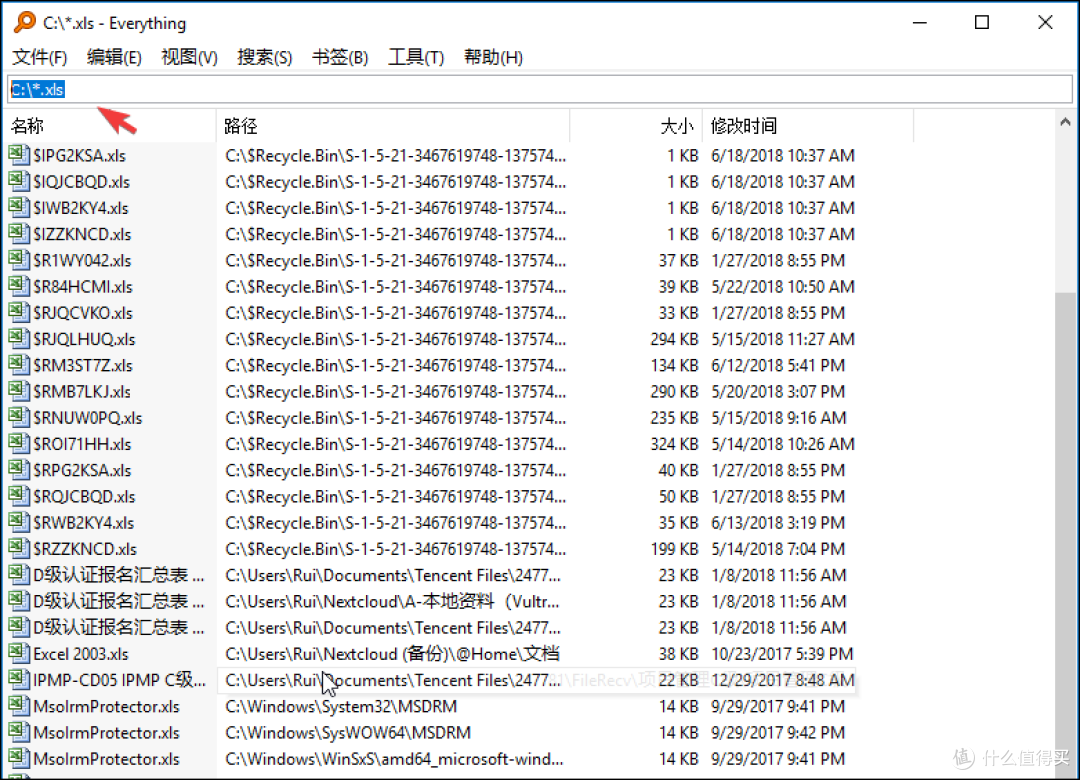Click the Excel icon of $RJQCVKO.xls
This screenshot has height=780, width=1080.
(19, 312)
